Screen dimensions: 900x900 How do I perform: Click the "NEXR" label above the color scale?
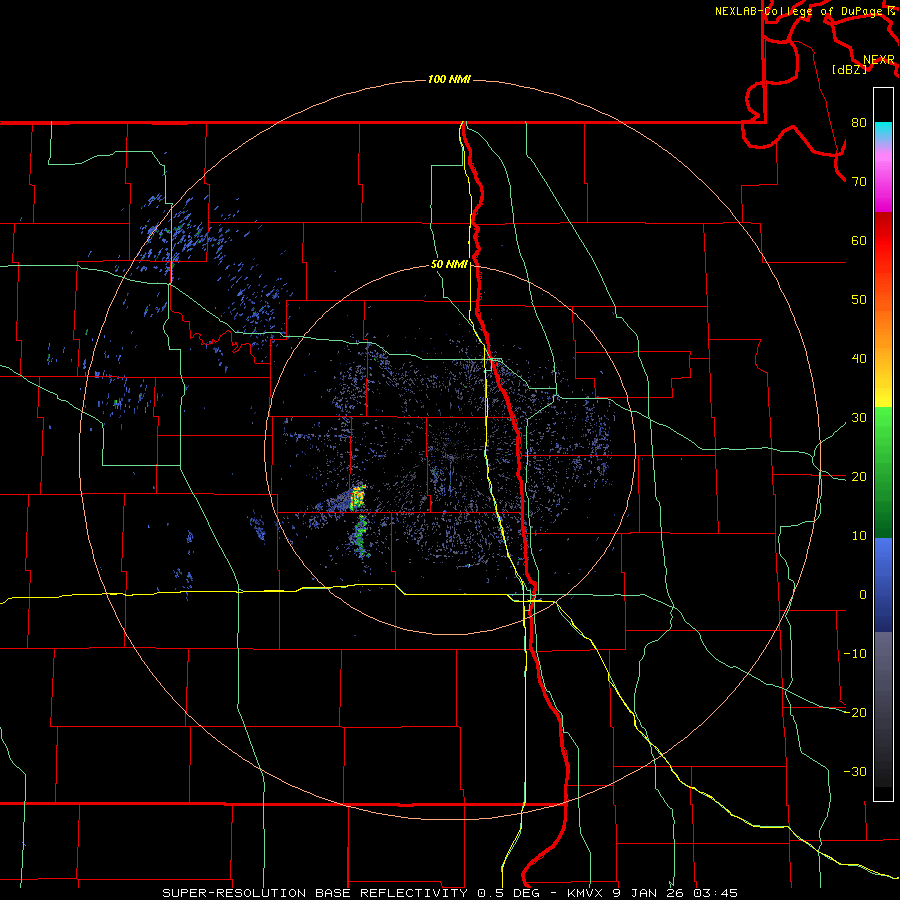coord(879,60)
